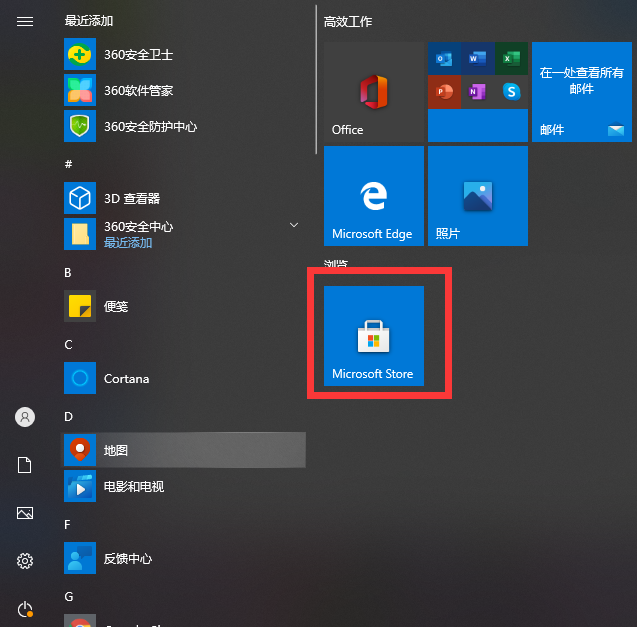Screen dimensions: 637x627
Task: Open Skype in the Office tile group
Action: coord(511,92)
